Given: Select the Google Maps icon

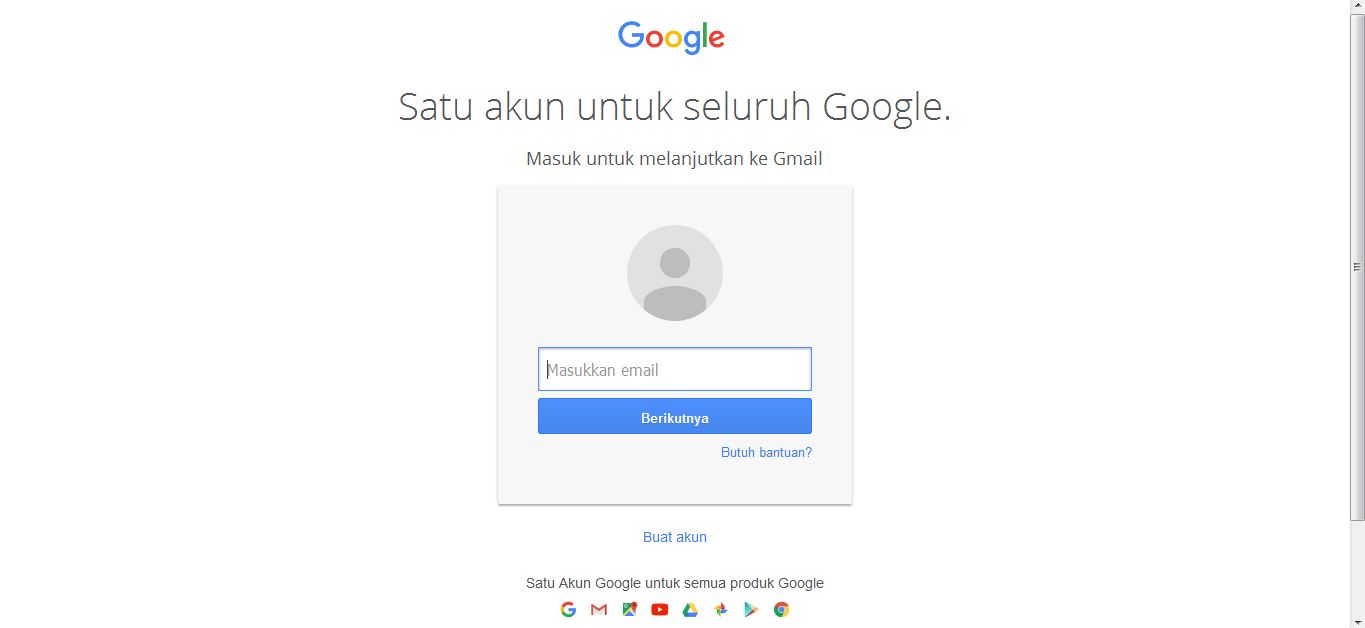Looking at the screenshot, I should pos(629,609).
